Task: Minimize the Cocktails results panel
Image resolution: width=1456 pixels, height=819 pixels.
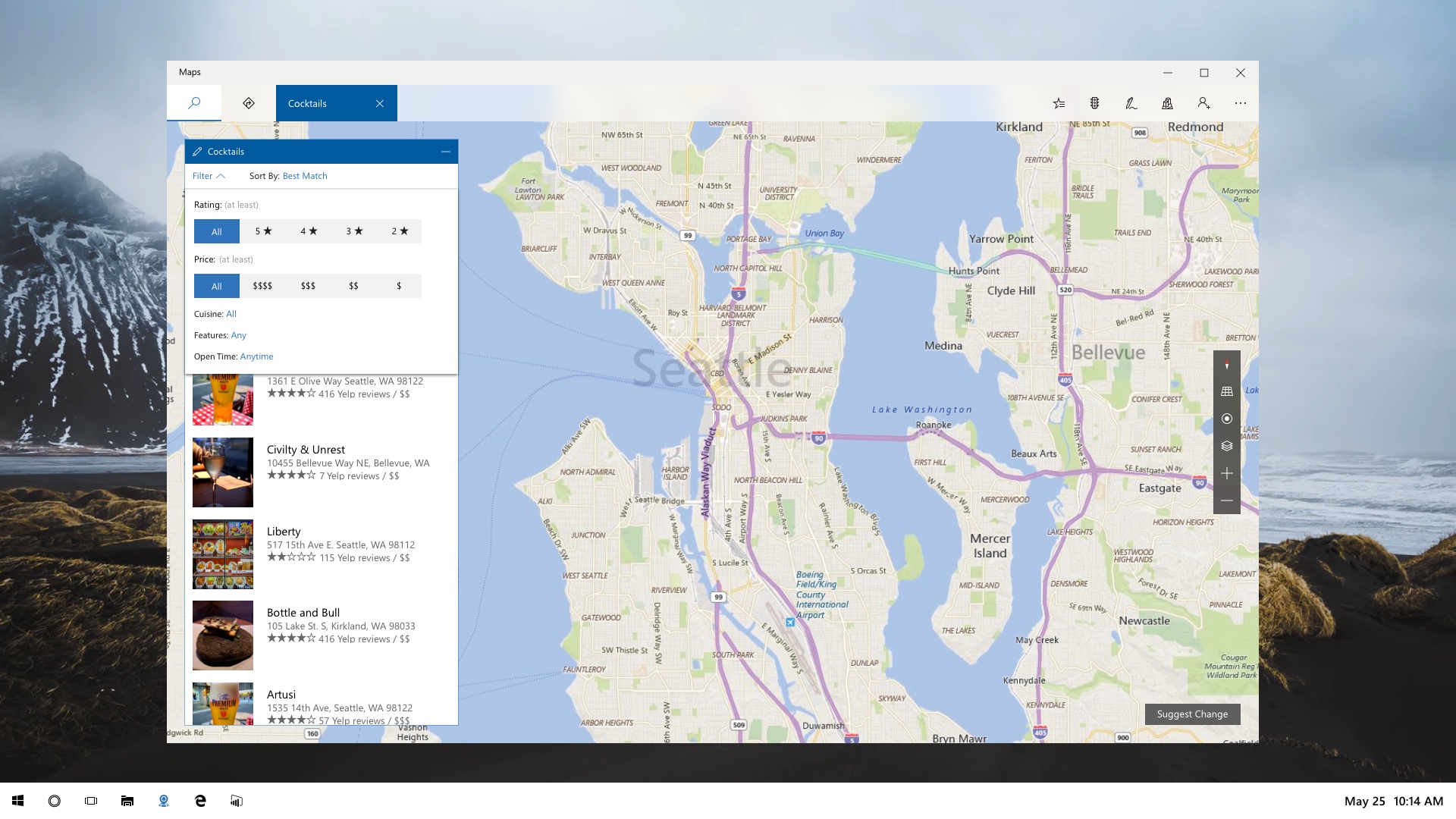Action: tap(446, 152)
